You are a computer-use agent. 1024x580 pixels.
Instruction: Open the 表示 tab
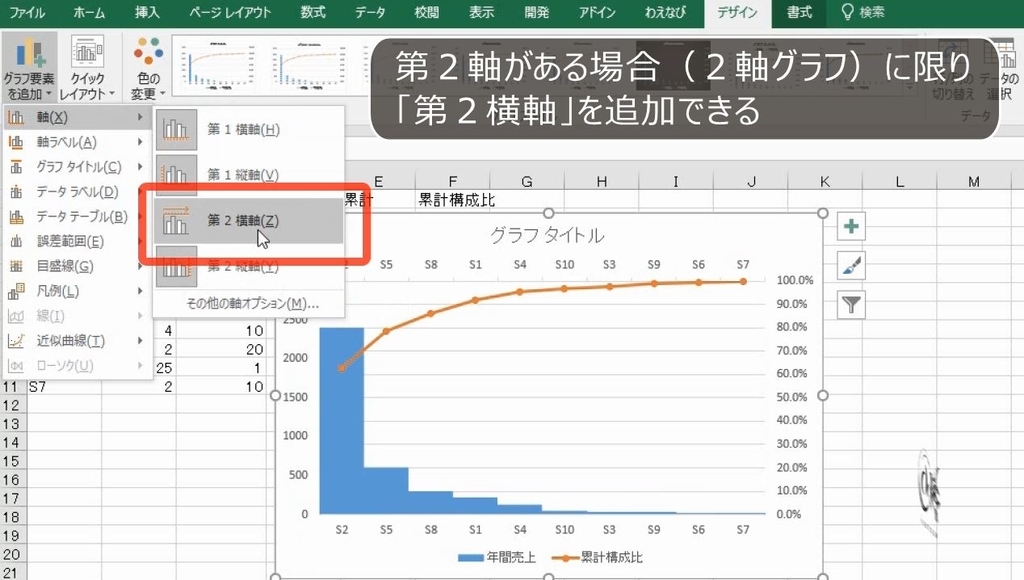pyautogui.click(x=482, y=12)
